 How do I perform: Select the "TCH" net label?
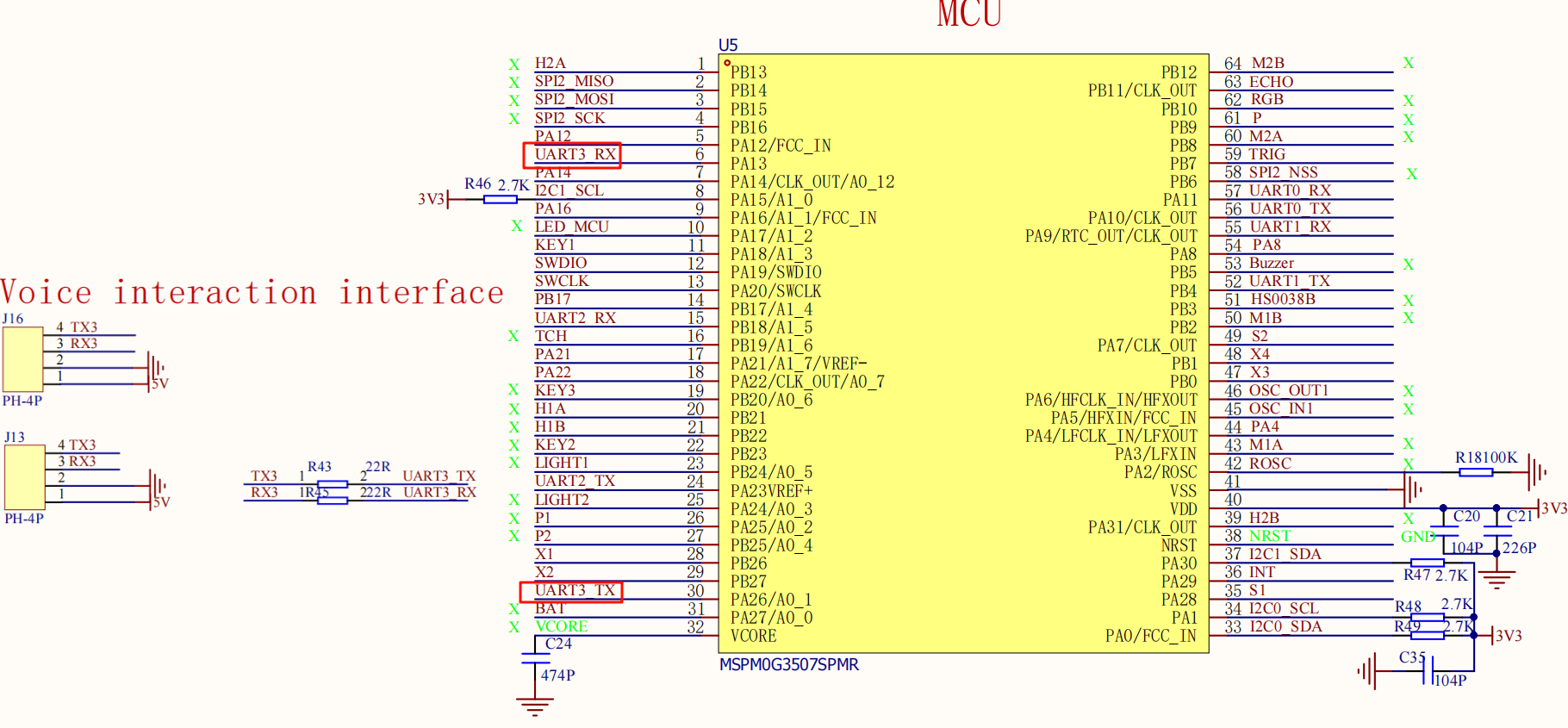click(x=551, y=335)
